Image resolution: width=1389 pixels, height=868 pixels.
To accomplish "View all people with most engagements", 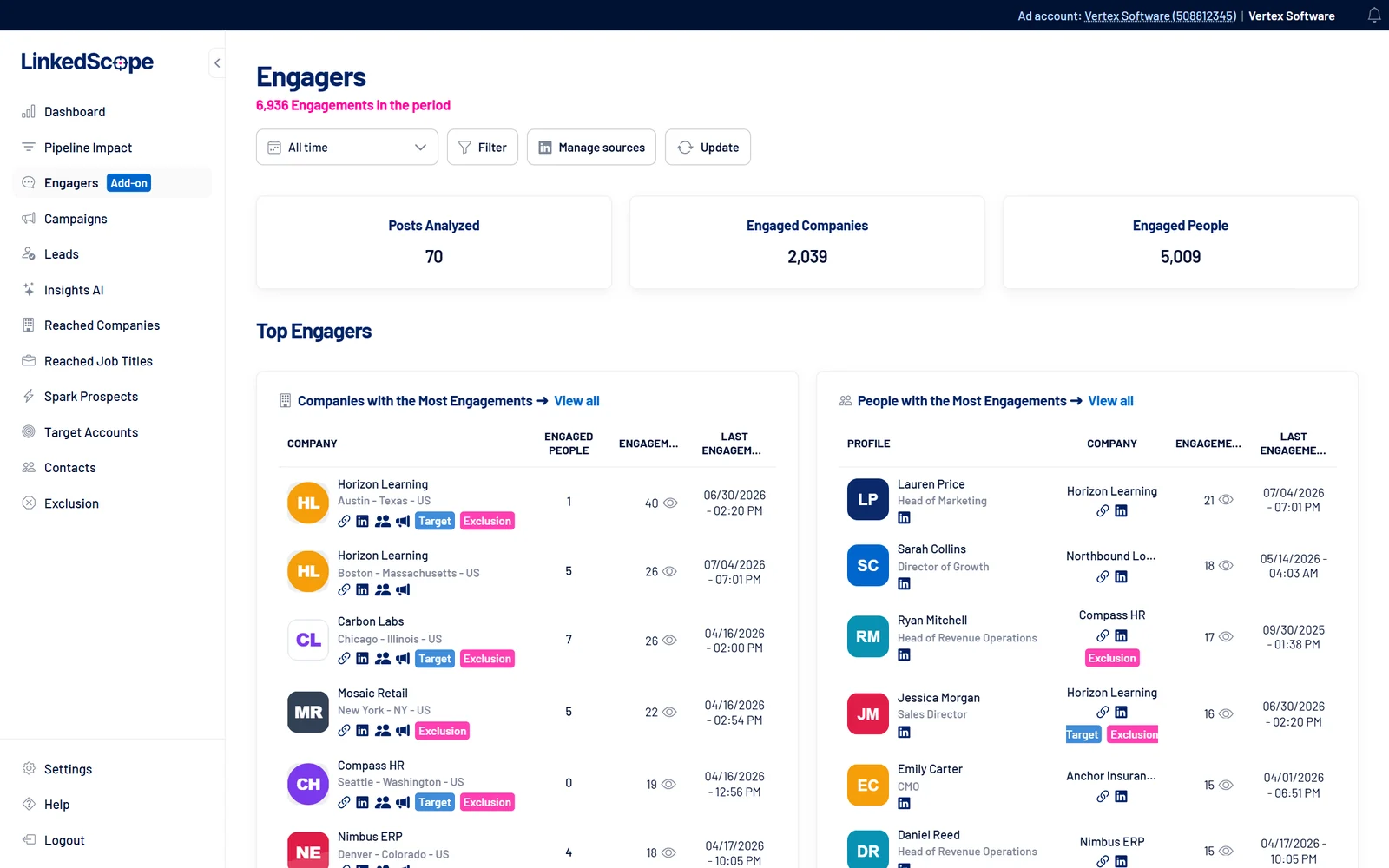I will coord(1110,401).
